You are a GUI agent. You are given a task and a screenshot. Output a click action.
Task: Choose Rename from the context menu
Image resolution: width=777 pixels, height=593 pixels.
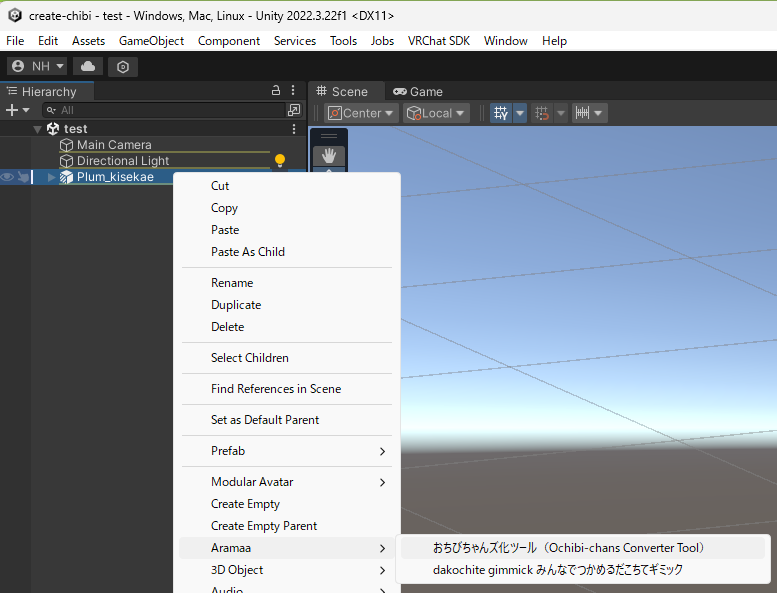pyautogui.click(x=287, y=283)
